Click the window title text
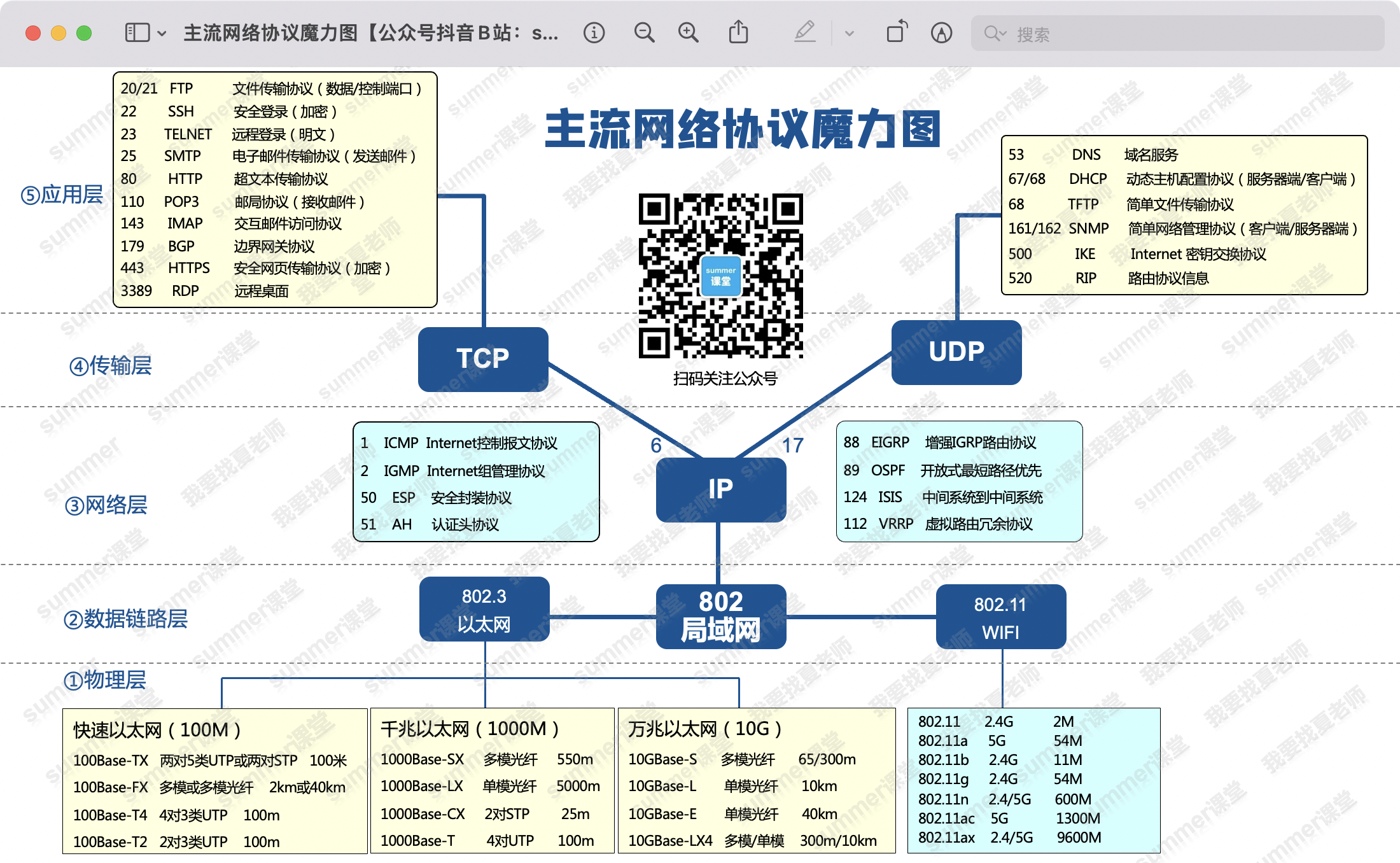This screenshot has width=1400, height=863. [370, 32]
